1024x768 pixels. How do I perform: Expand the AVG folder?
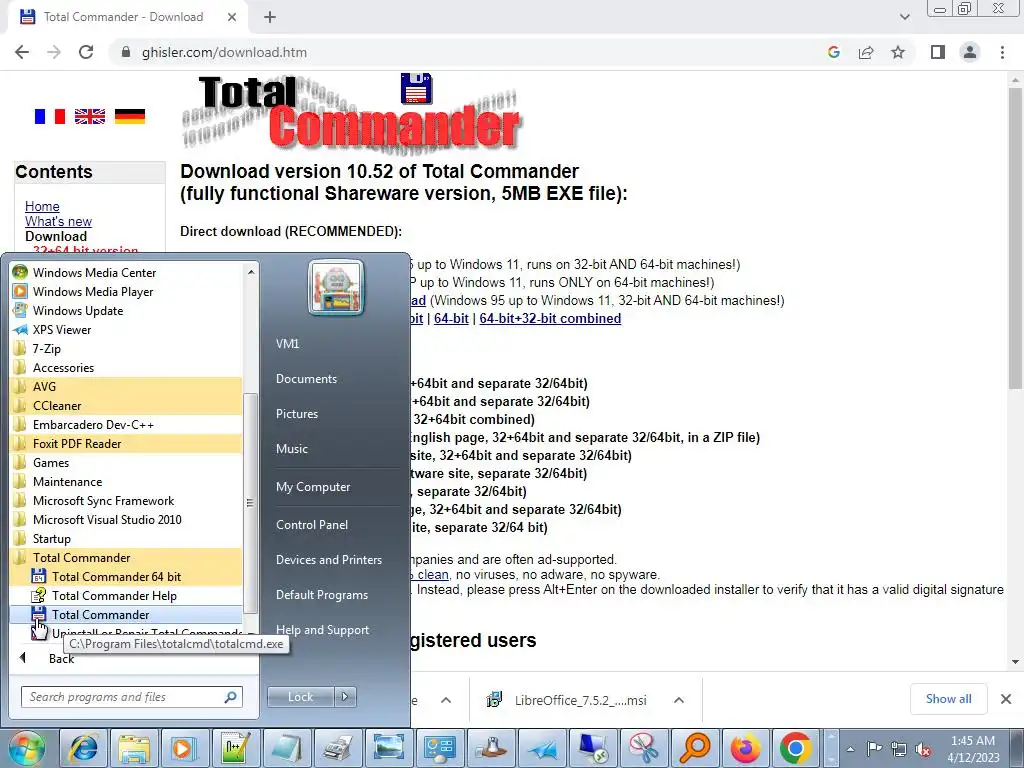pyautogui.click(x=125, y=387)
